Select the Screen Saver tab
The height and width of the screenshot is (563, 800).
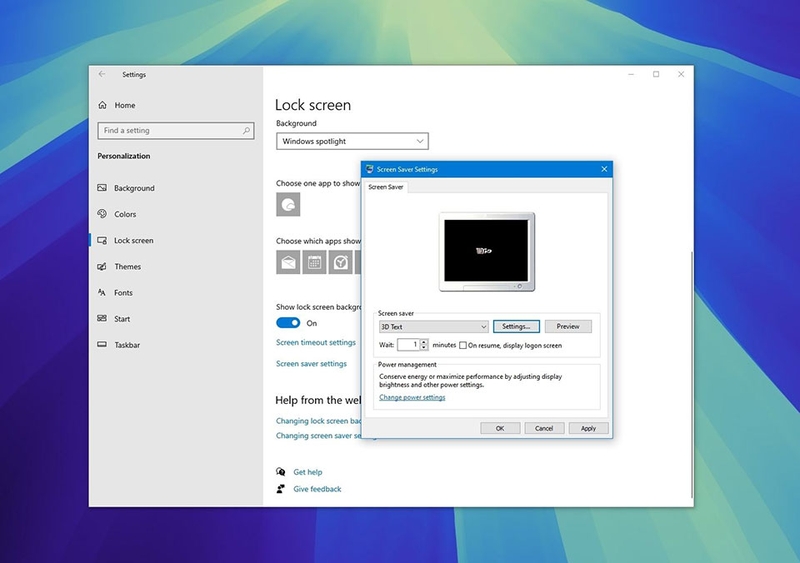[386, 187]
